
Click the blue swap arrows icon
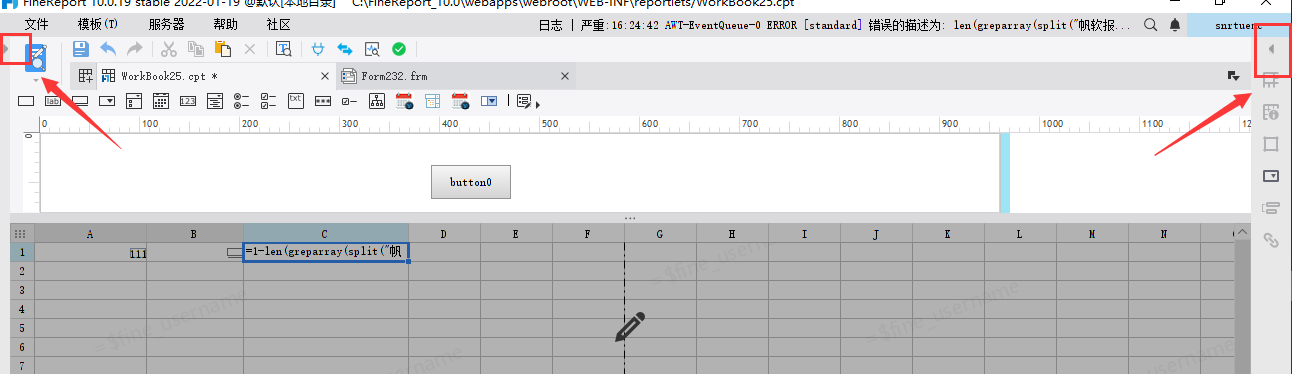pyautogui.click(x=345, y=48)
